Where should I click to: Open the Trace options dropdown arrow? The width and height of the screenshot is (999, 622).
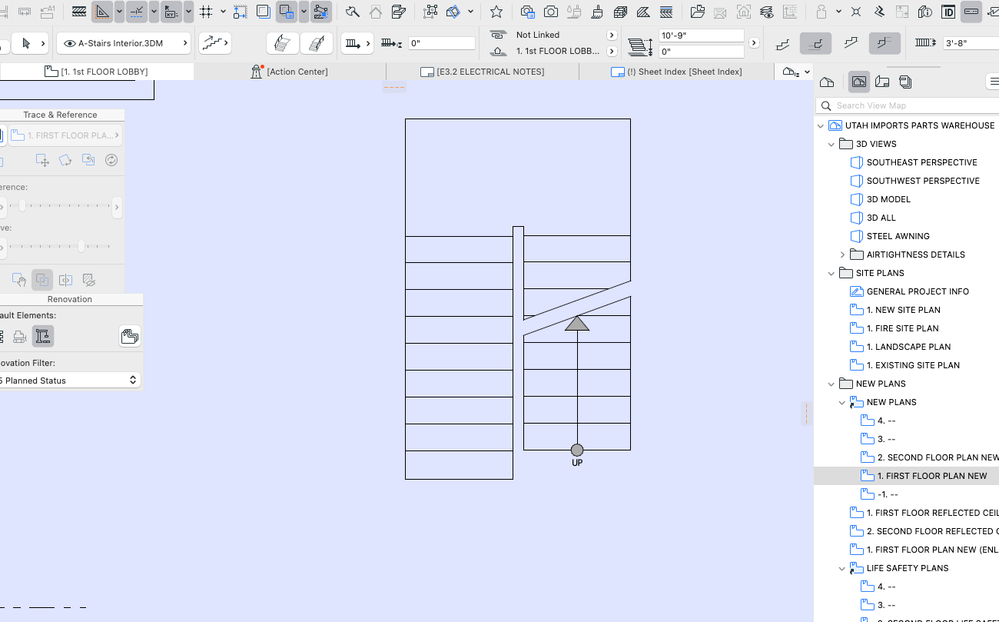click(304, 11)
